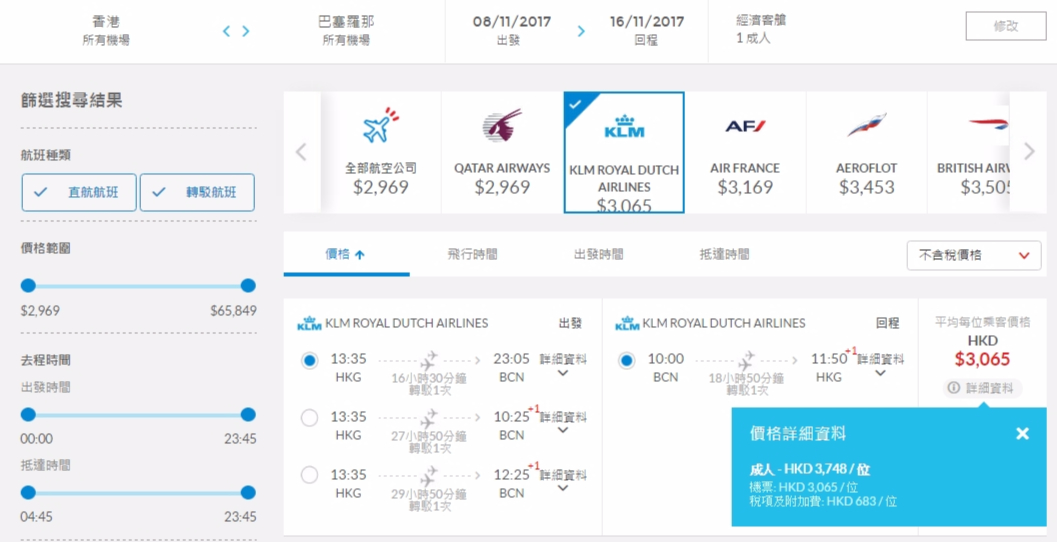Select the outbound flight arriving 12:25
This screenshot has width=1057, height=542.
[x=309, y=475]
